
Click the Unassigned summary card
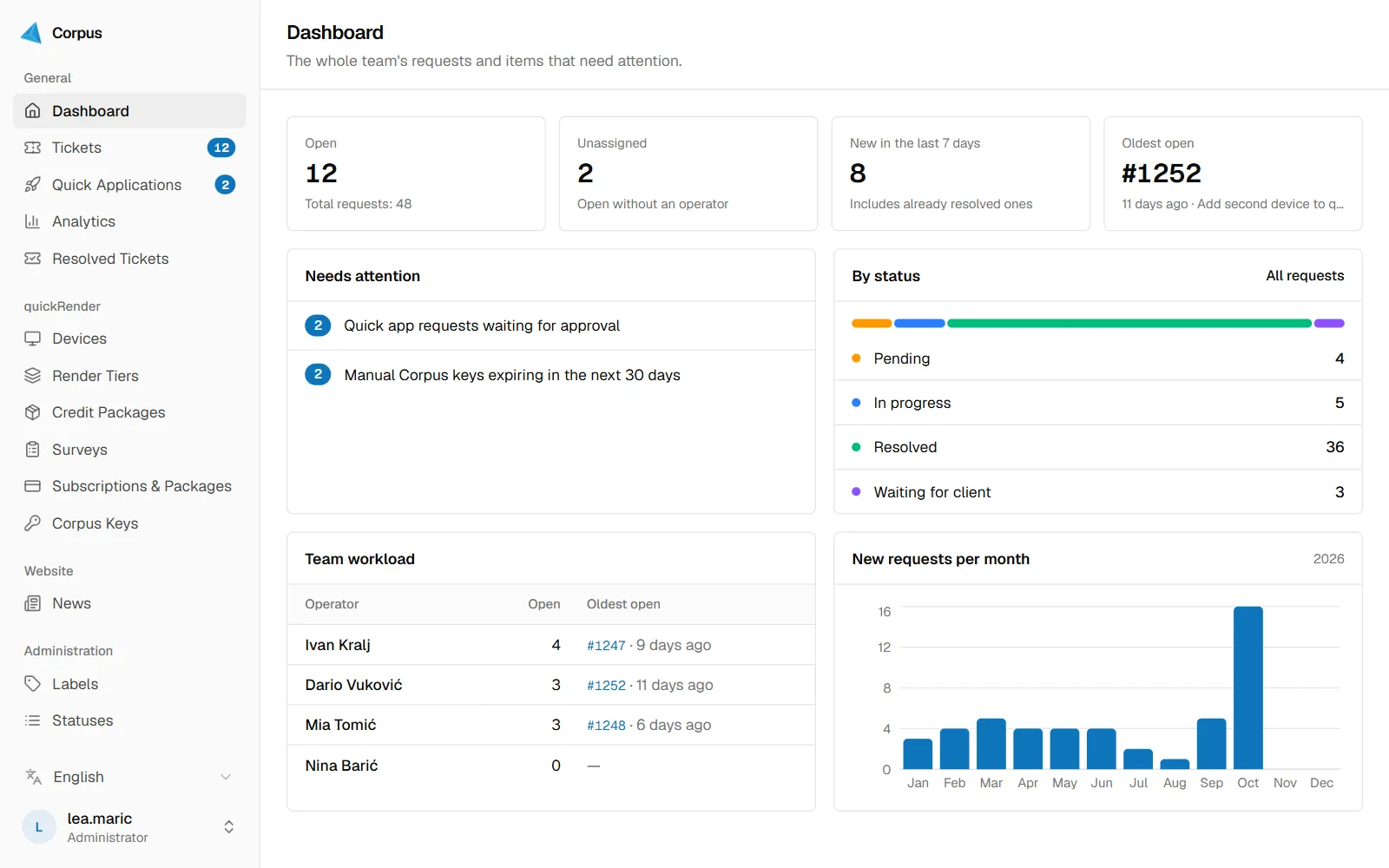688,174
